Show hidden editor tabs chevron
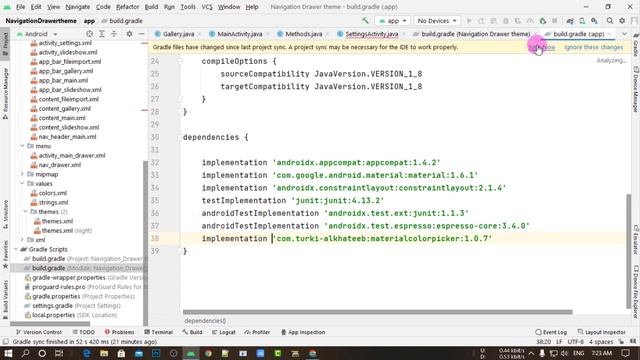The image size is (640, 360). pyautogui.click(x=624, y=34)
